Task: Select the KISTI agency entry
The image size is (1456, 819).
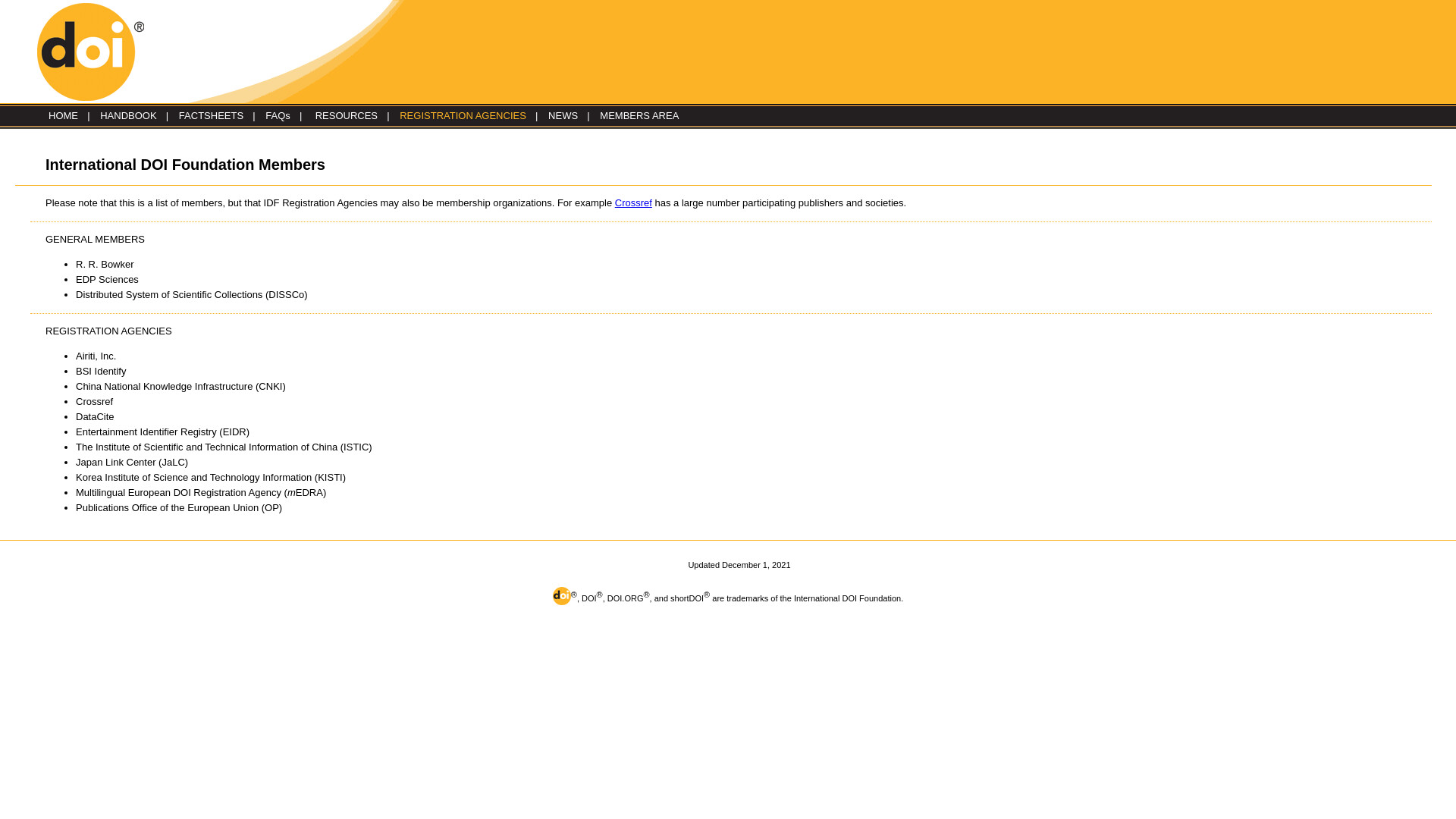Action: [x=211, y=478]
